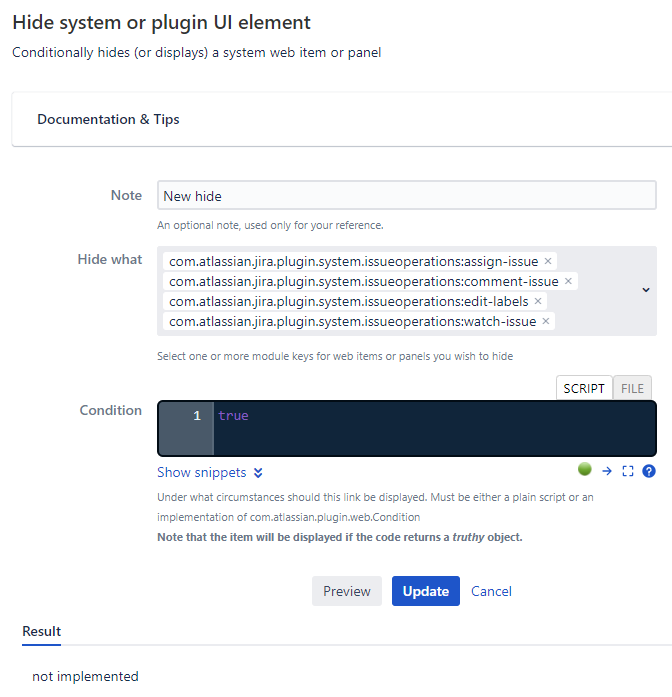
Task: Click the arrow icon below the editor
Action: (607, 471)
